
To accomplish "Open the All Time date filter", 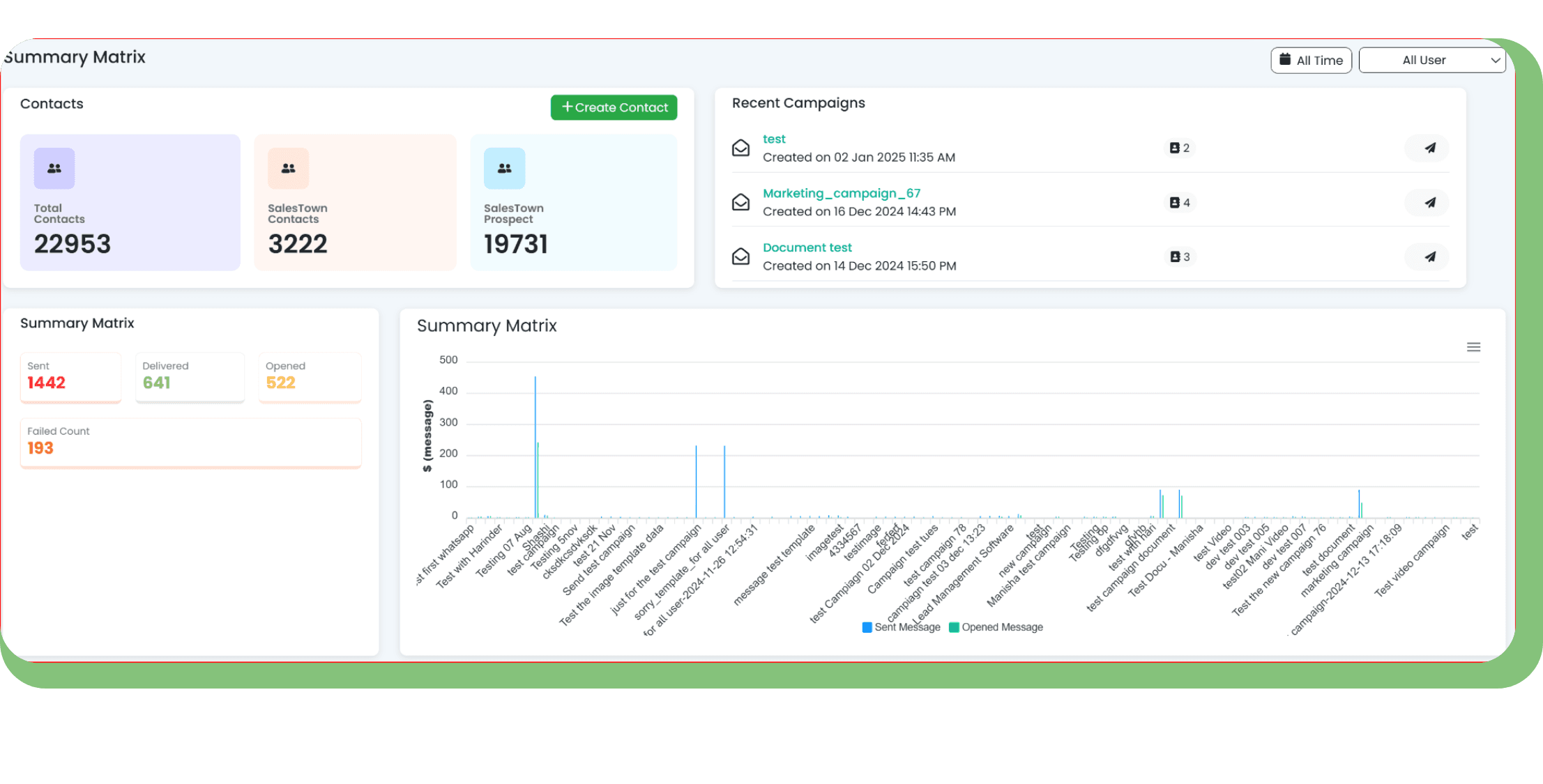I will (1311, 60).
